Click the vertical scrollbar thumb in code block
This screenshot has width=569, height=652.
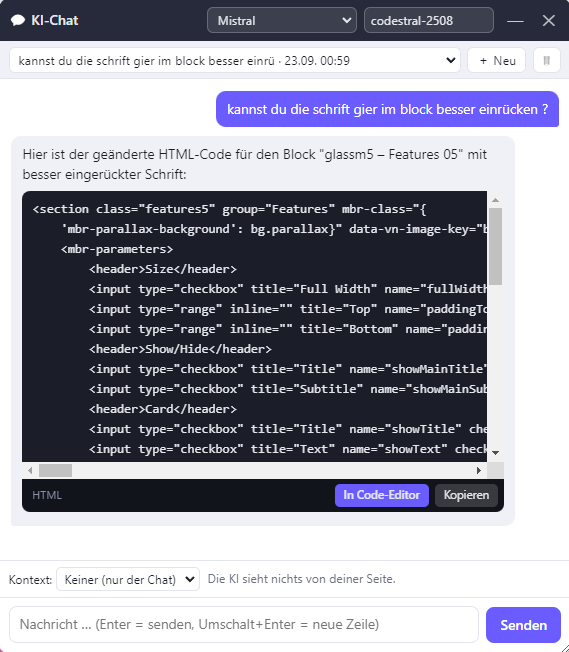pyautogui.click(x=495, y=247)
